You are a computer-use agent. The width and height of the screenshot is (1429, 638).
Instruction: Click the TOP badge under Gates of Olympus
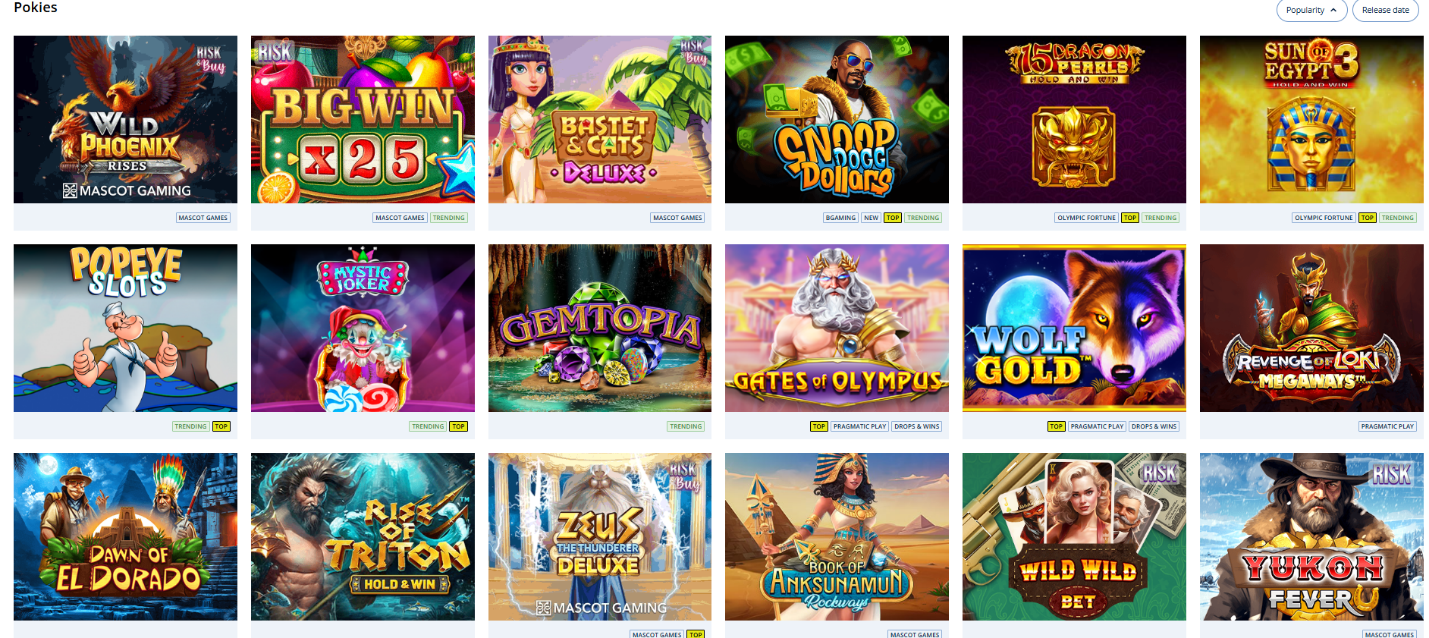pyautogui.click(x=819, y=427)
